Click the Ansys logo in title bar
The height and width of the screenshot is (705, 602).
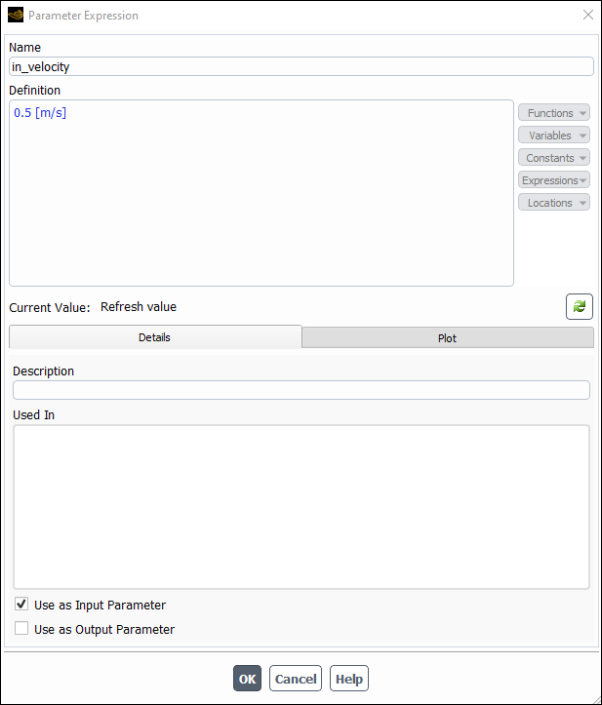[x=16, y=15]
